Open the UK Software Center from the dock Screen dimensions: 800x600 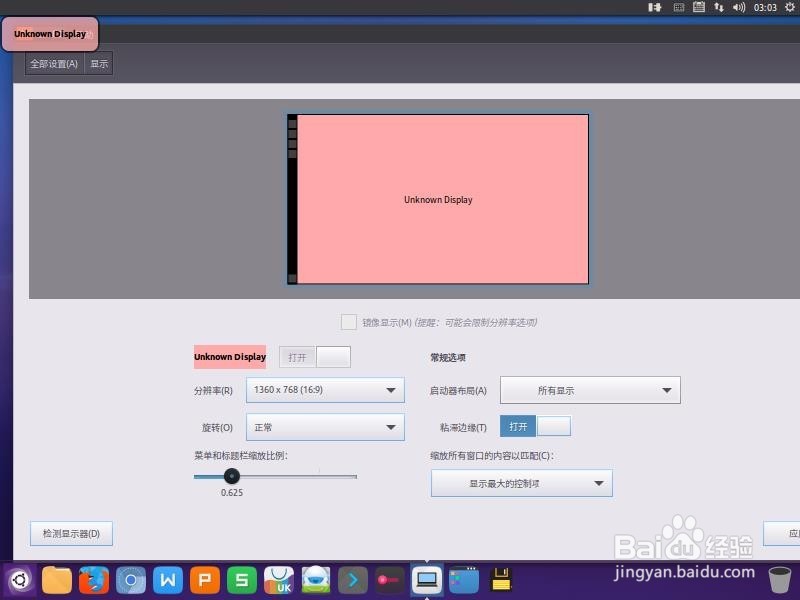click(x=277, y=580)
